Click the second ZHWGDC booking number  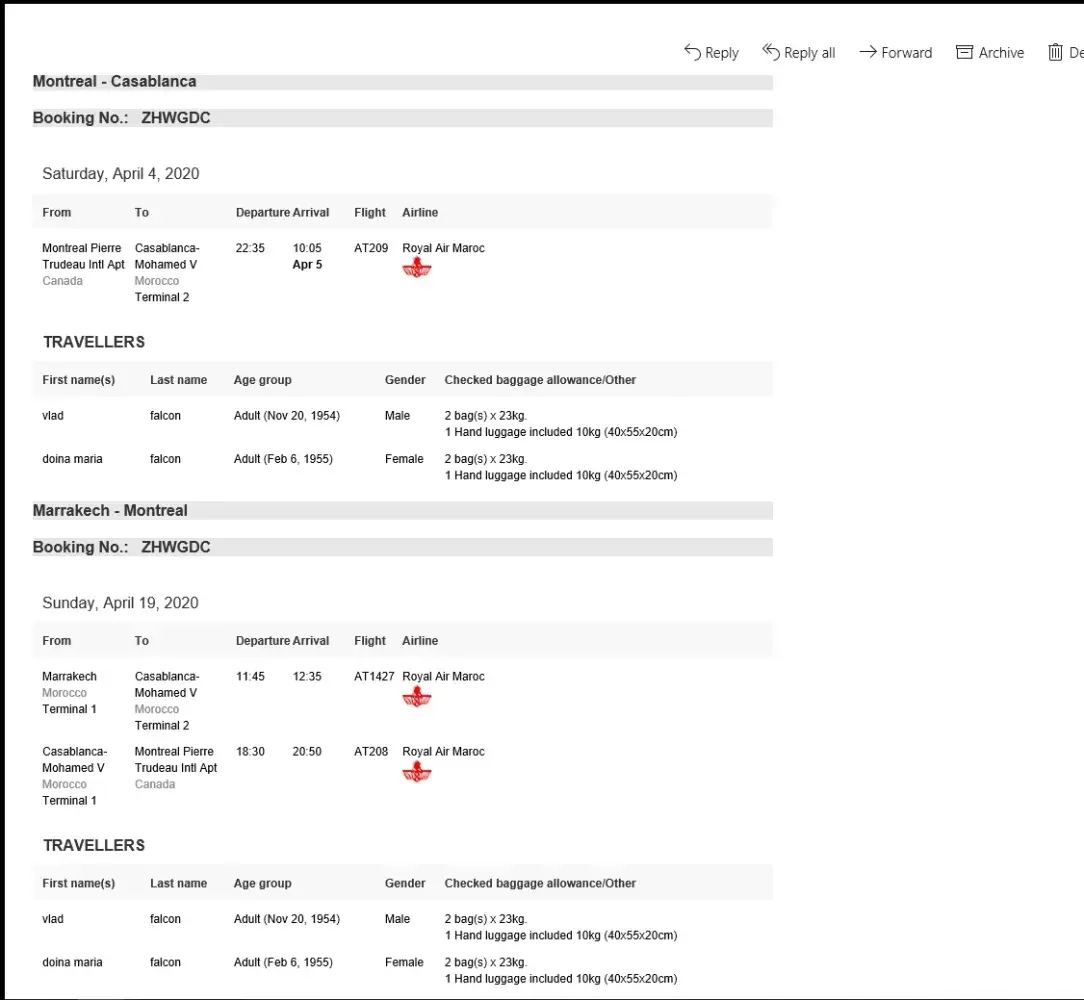[x=175, y=547]
